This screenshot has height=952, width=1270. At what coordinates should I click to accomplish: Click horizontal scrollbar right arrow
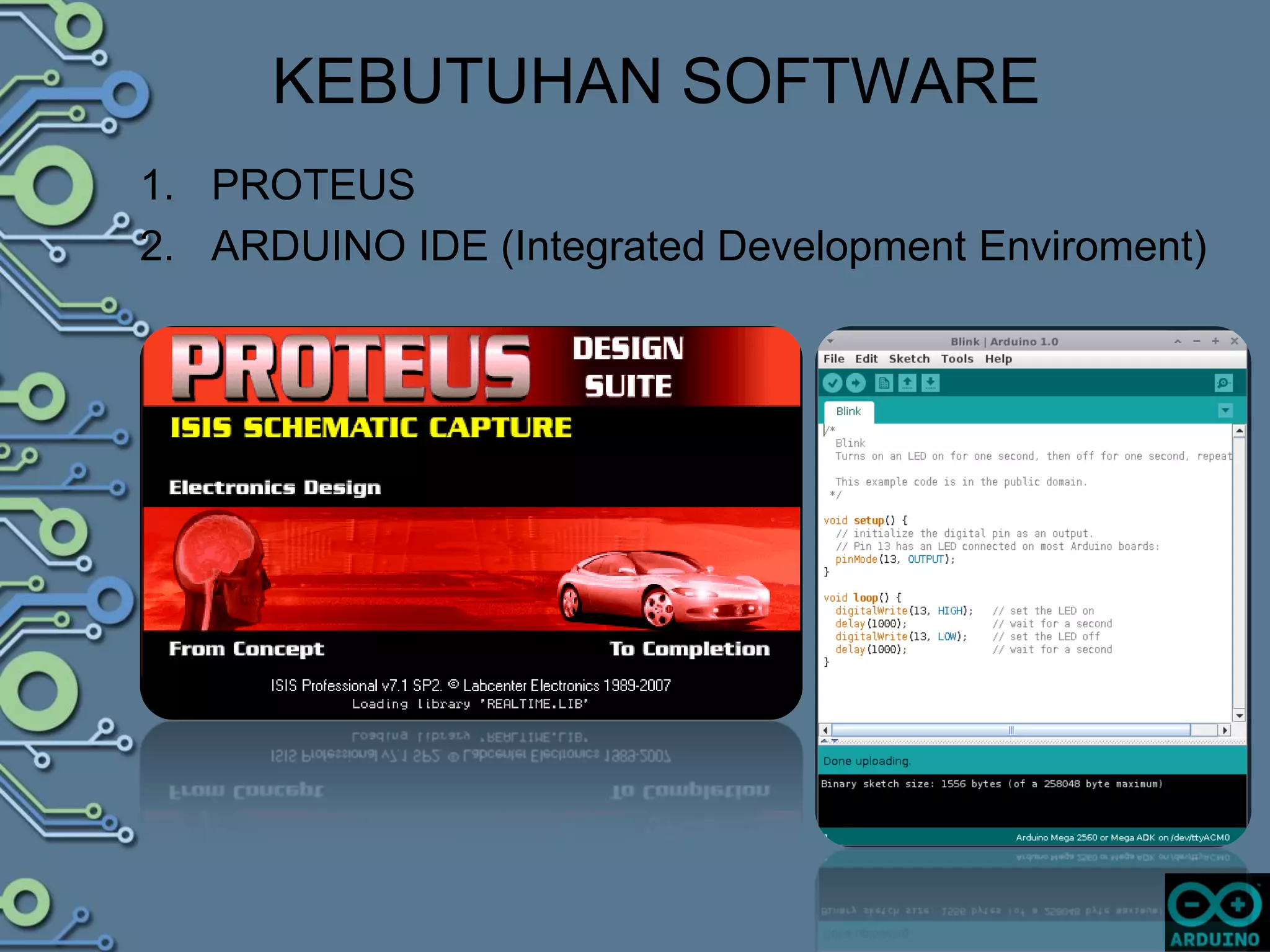tap(1225, 730)
